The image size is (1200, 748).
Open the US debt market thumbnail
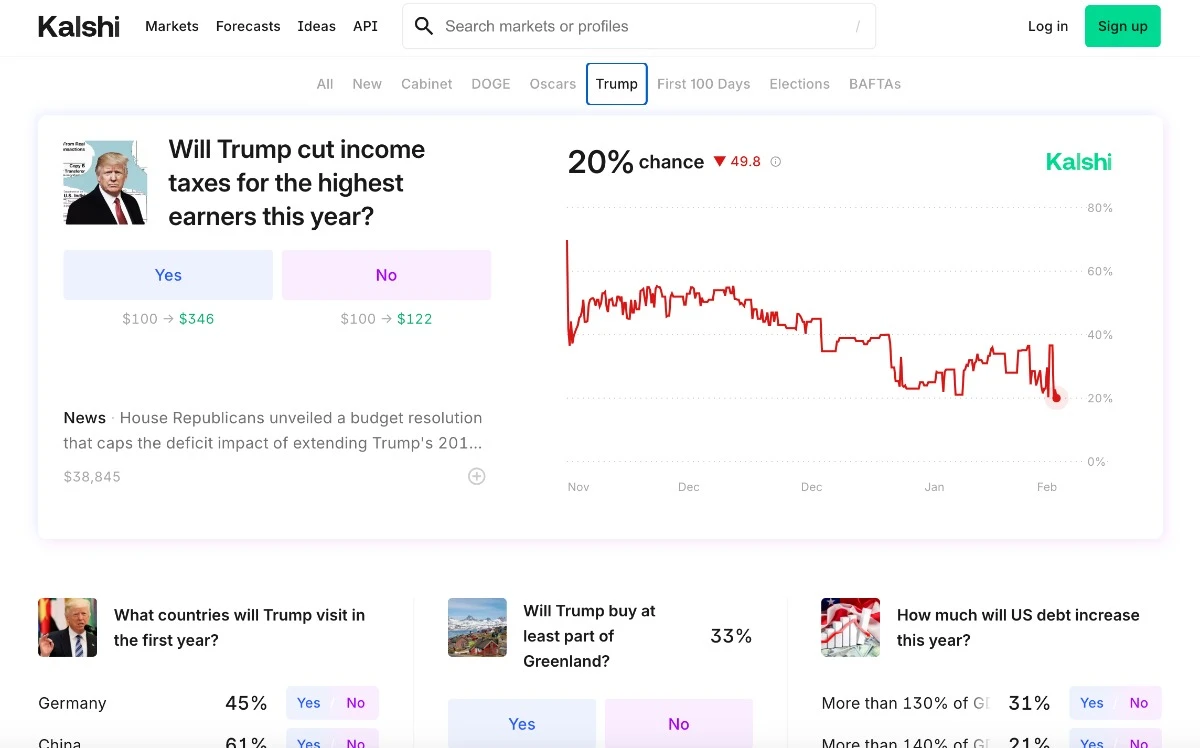tap(850, 627)
